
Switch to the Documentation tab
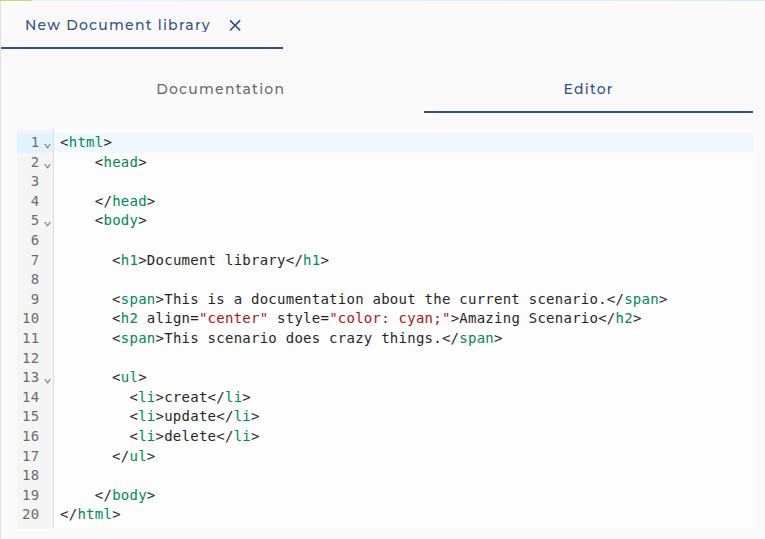(x=220, y=89)
